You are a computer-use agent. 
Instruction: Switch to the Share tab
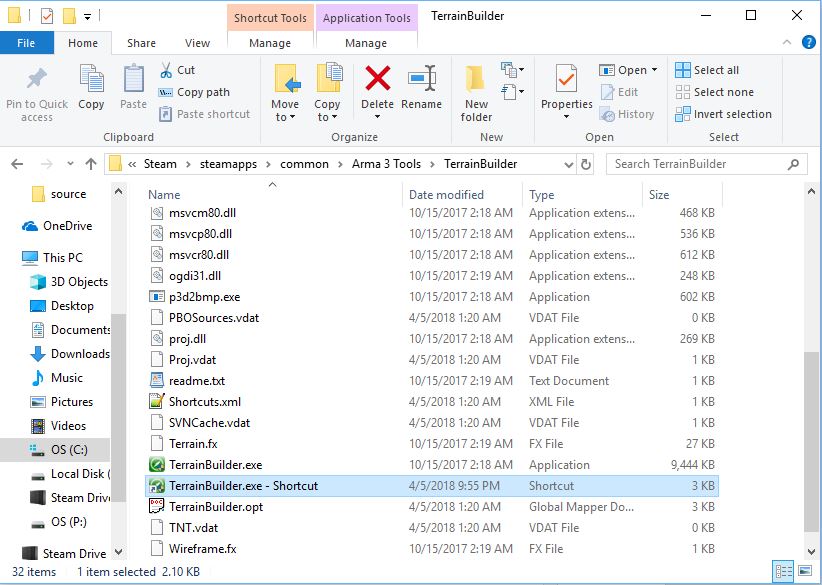pos(141,43)
